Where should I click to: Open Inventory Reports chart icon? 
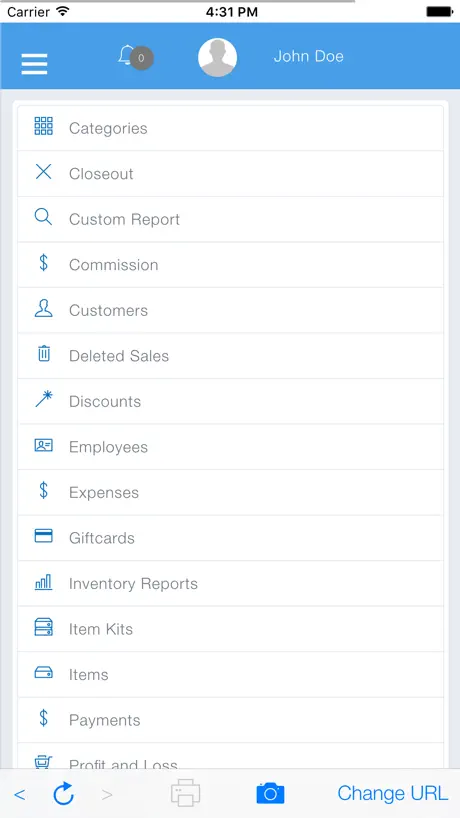tap(43, 582)
